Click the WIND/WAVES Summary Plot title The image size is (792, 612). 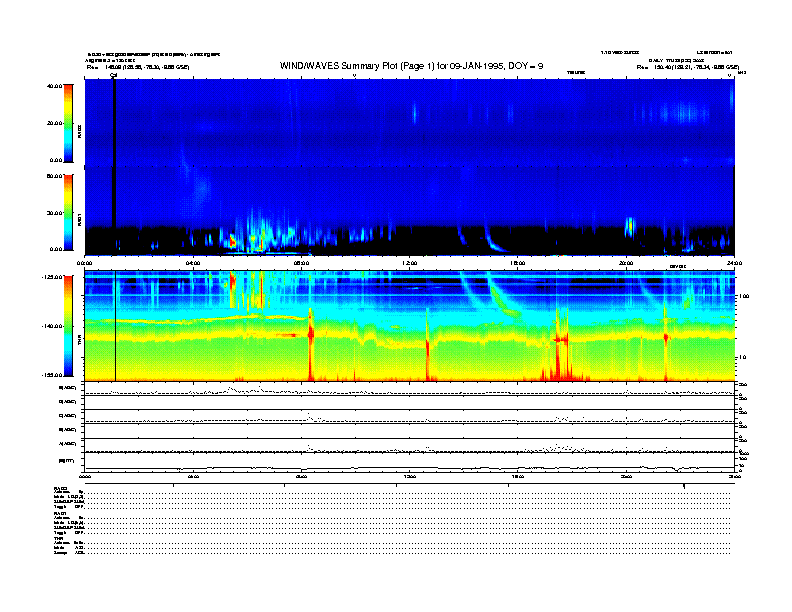point(411,66)
